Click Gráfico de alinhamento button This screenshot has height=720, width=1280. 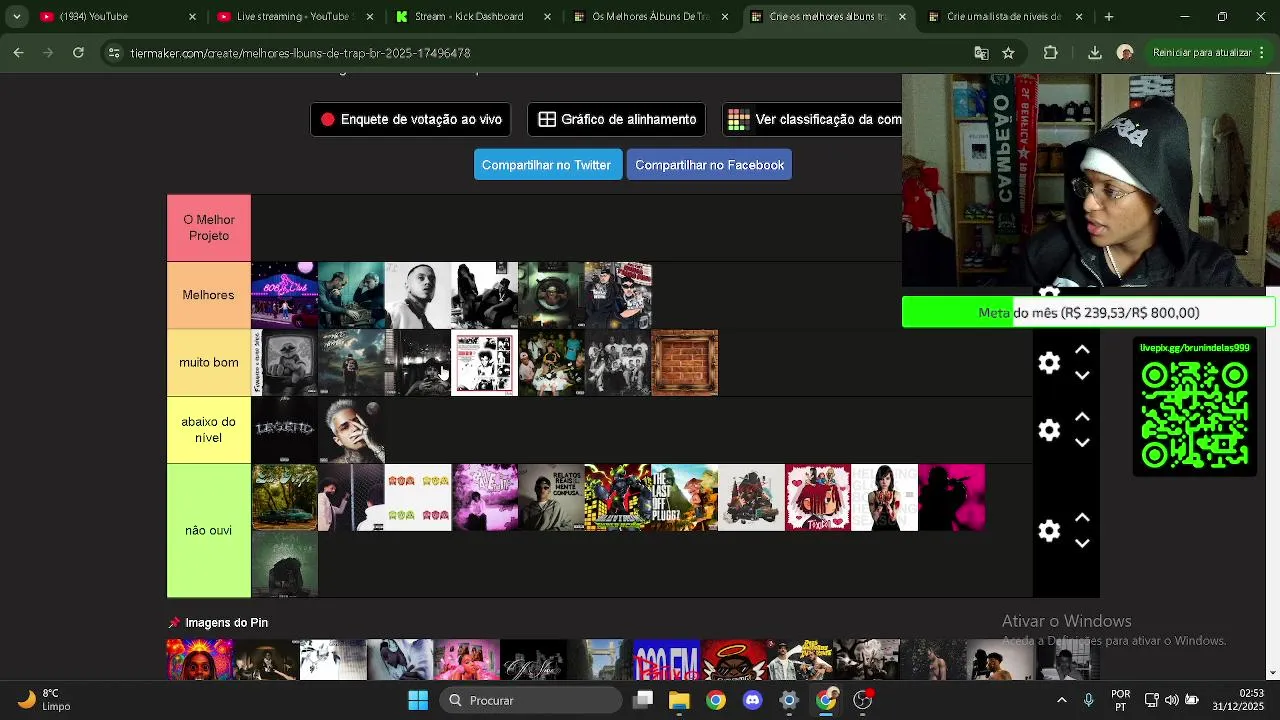coord(616,119)
